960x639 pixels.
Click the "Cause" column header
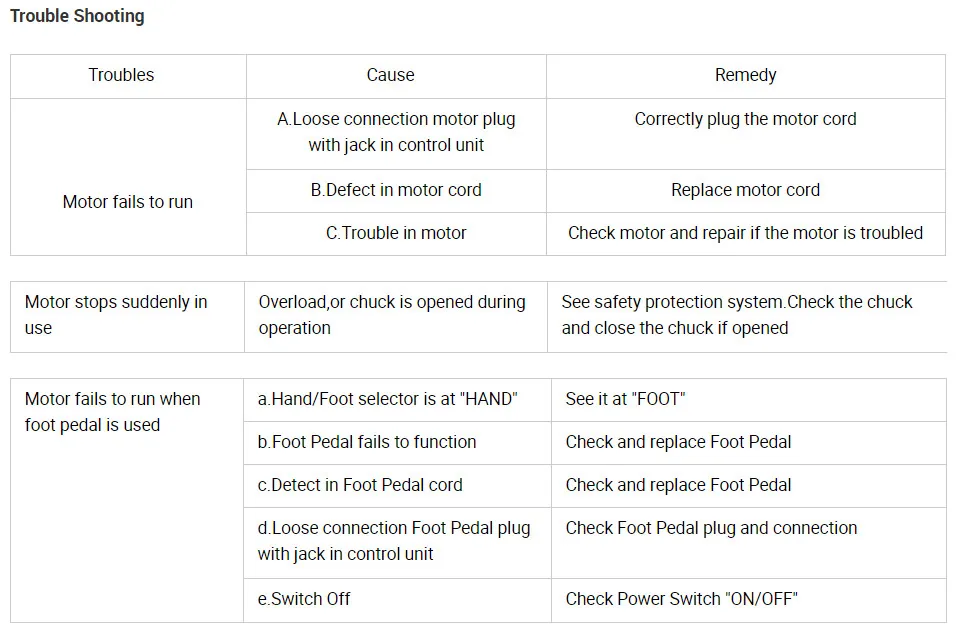pos(390,75)
